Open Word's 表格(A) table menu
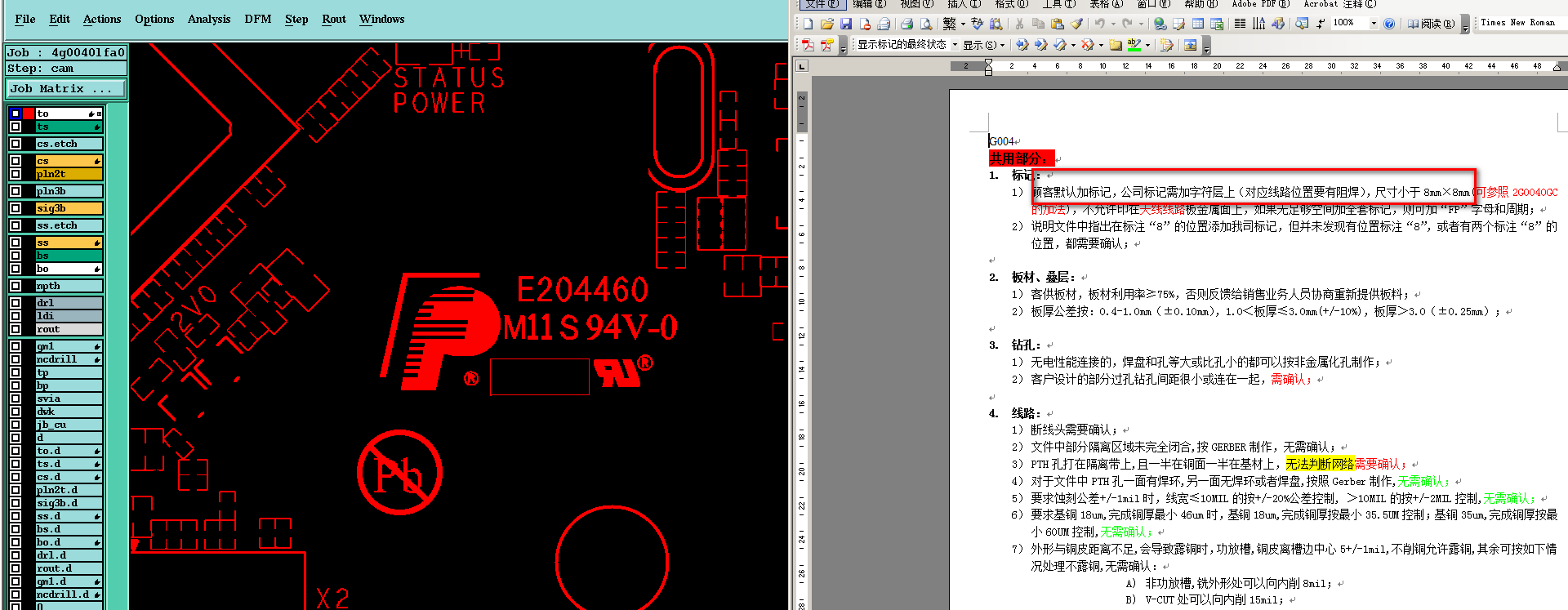 click(x=1105, y=4)
